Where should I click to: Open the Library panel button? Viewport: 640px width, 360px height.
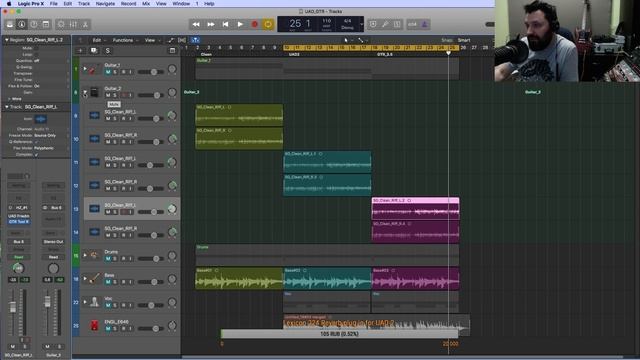tap(10, 24)
